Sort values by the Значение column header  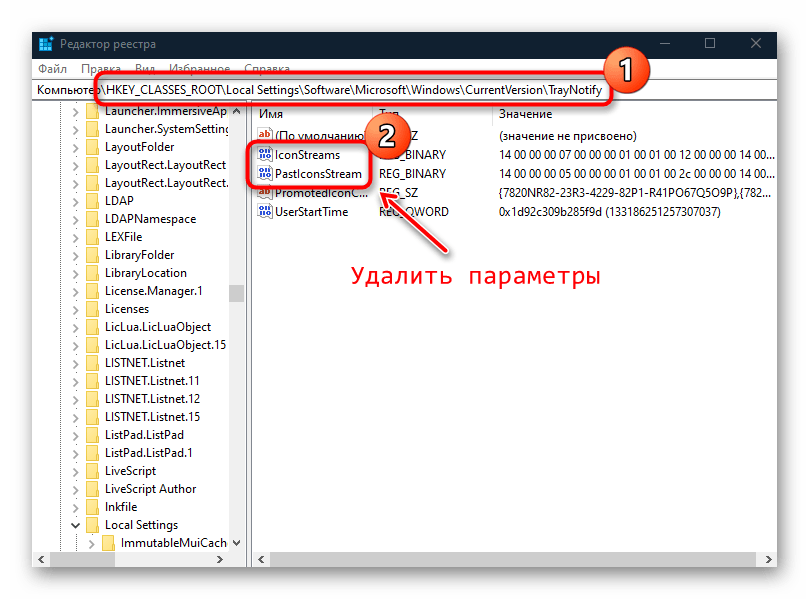525,114
